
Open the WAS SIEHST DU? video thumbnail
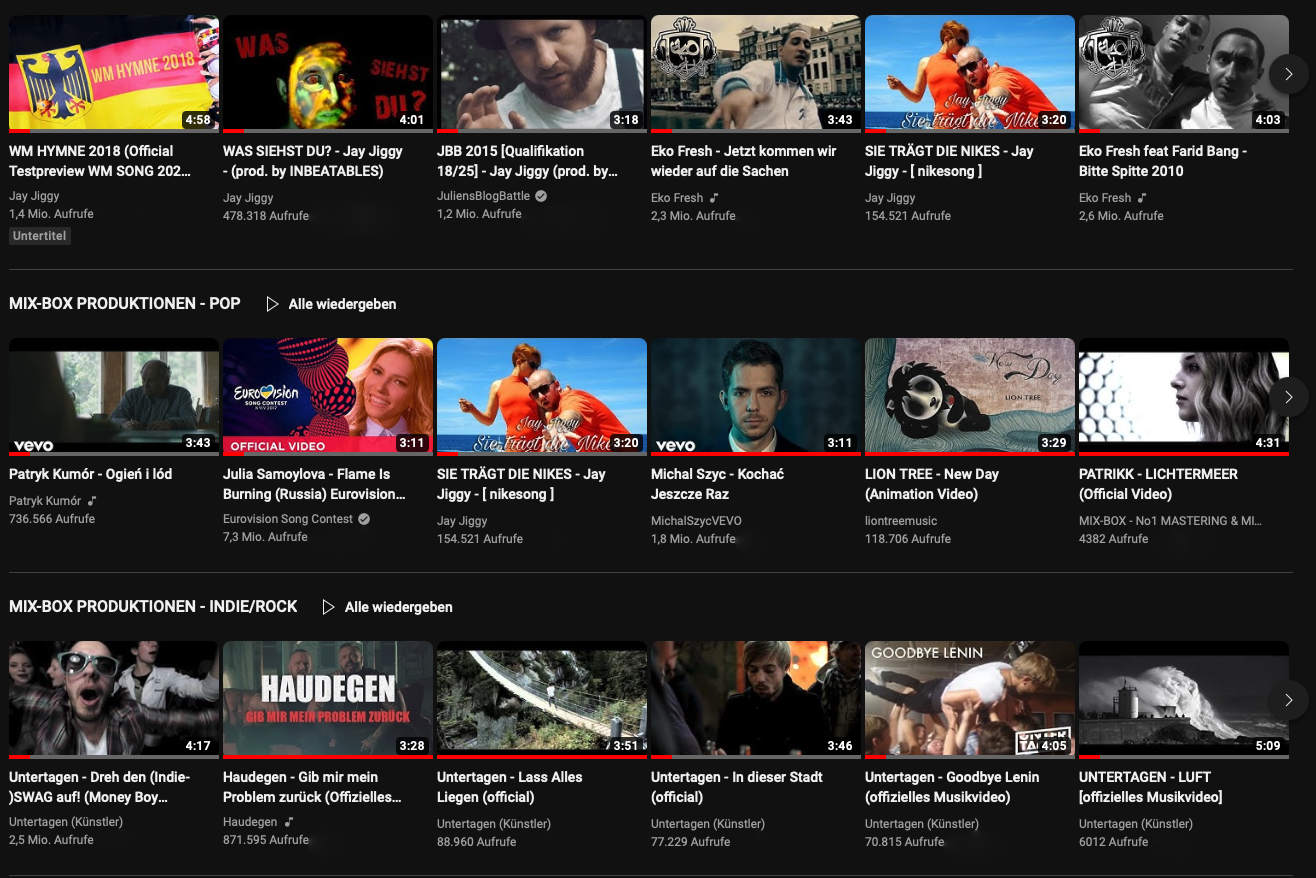click(328, 73)
